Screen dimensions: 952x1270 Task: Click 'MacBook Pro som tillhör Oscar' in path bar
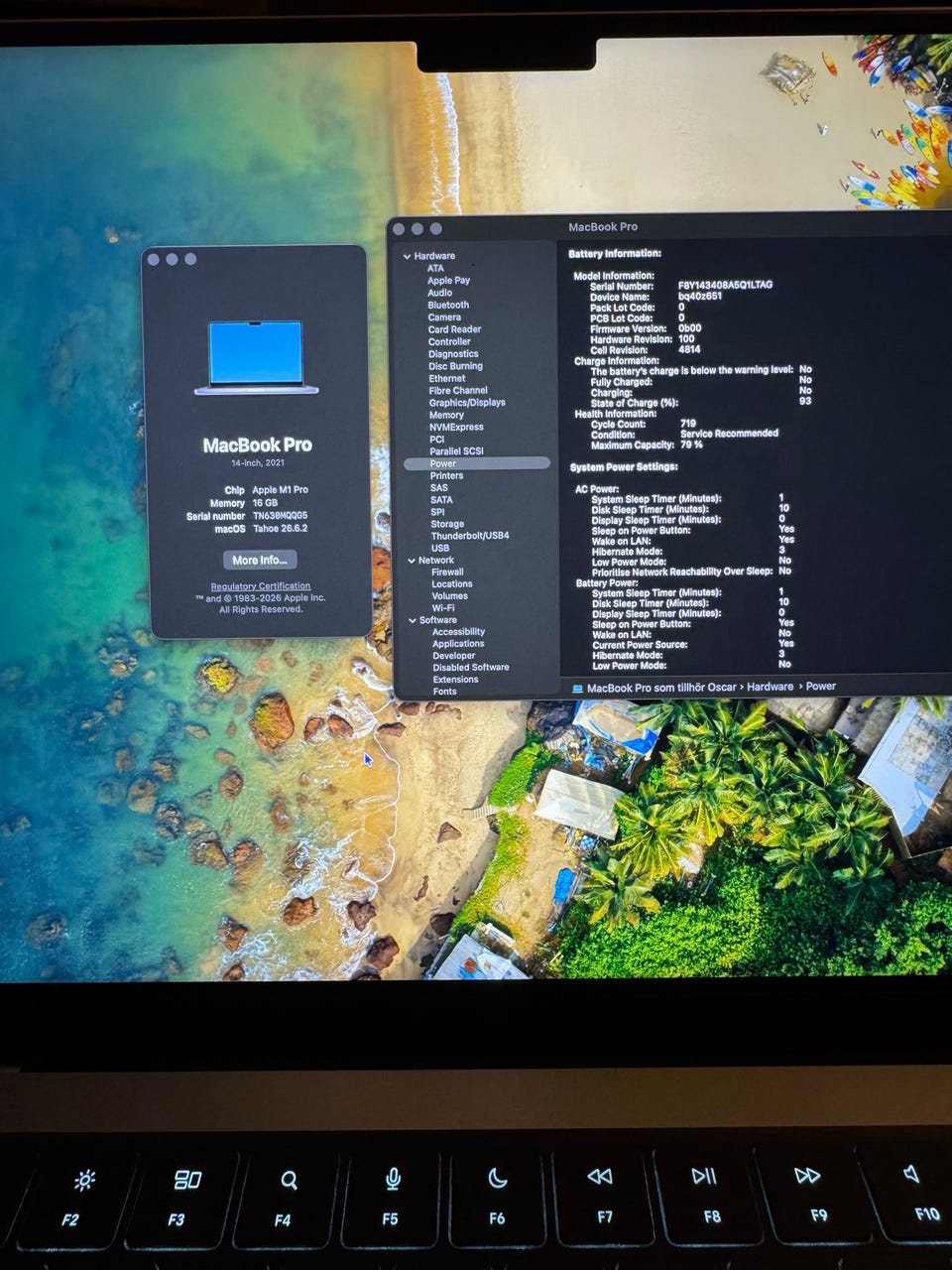tap(661, 688)
